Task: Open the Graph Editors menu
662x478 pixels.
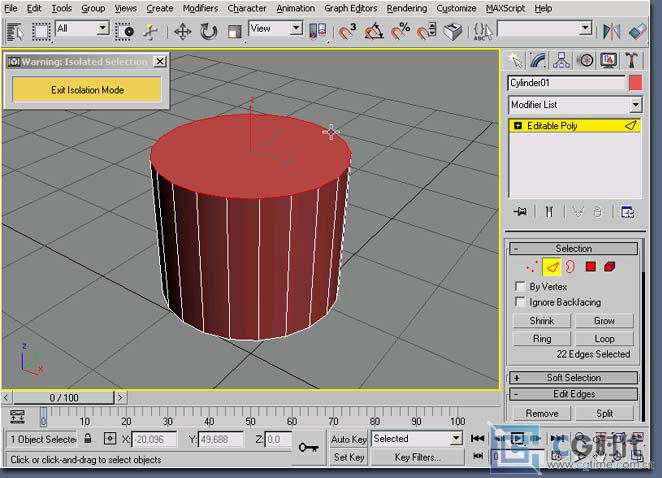Action: click(x=350, y=8)
